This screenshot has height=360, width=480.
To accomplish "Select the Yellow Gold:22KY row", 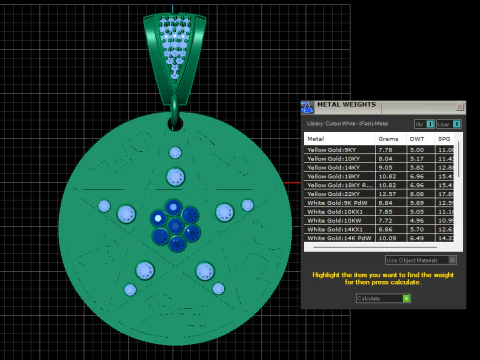I will click(379, 194).
